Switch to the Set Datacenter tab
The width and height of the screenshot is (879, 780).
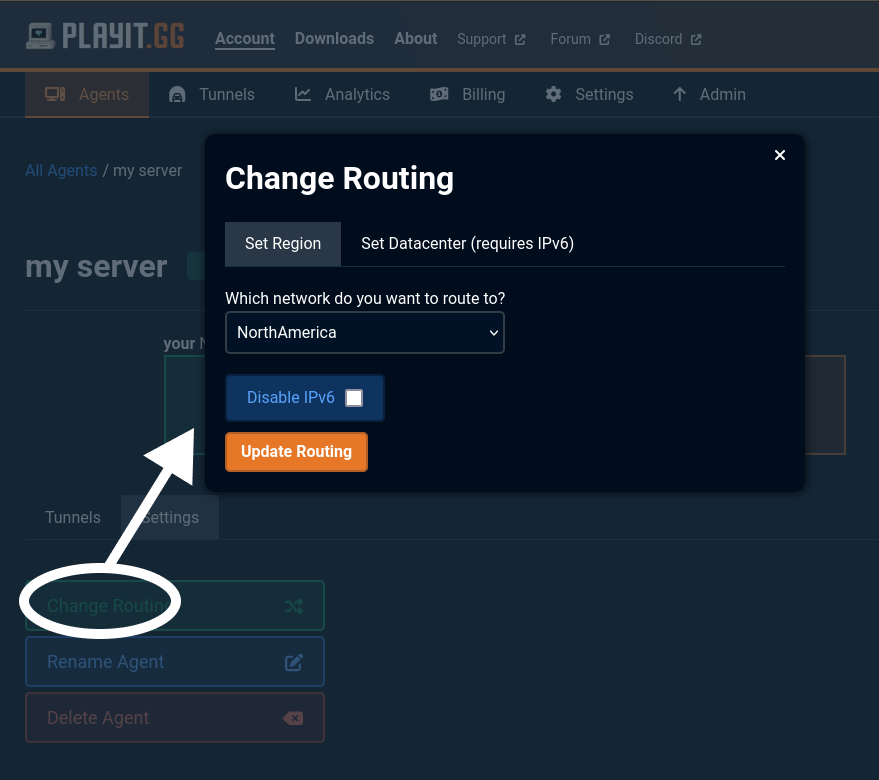[x=467, y=243]
